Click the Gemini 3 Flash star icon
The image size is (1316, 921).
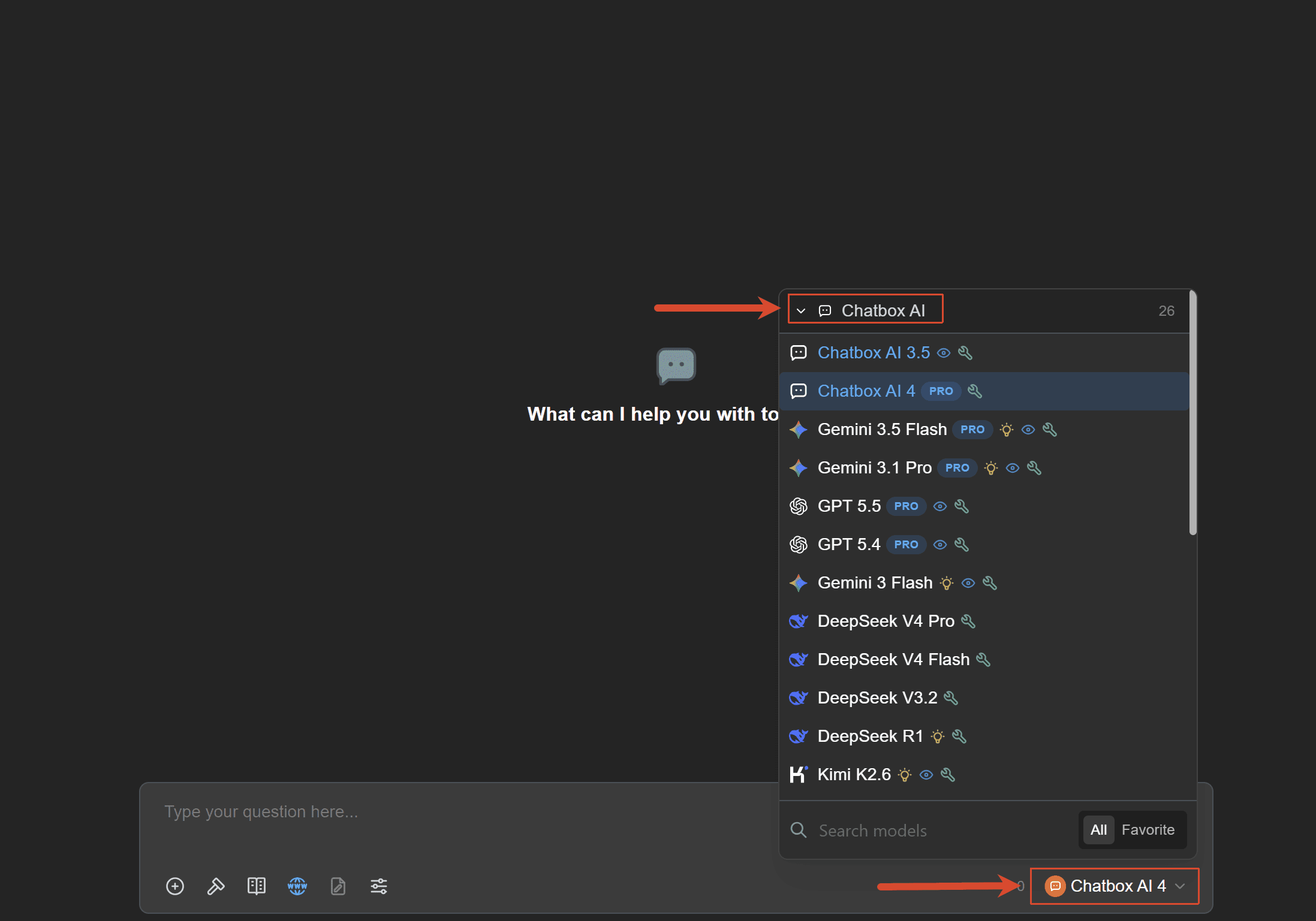pyautogui.click(x=799, y=583)
